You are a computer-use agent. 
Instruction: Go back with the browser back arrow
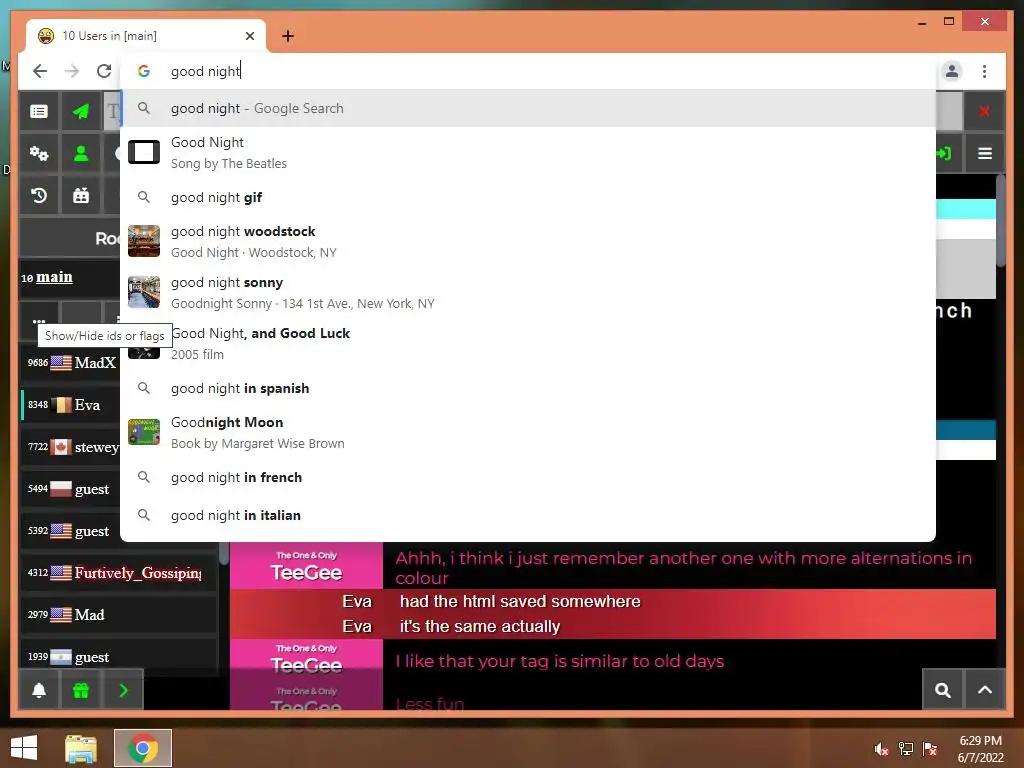(x=40, y=71)
